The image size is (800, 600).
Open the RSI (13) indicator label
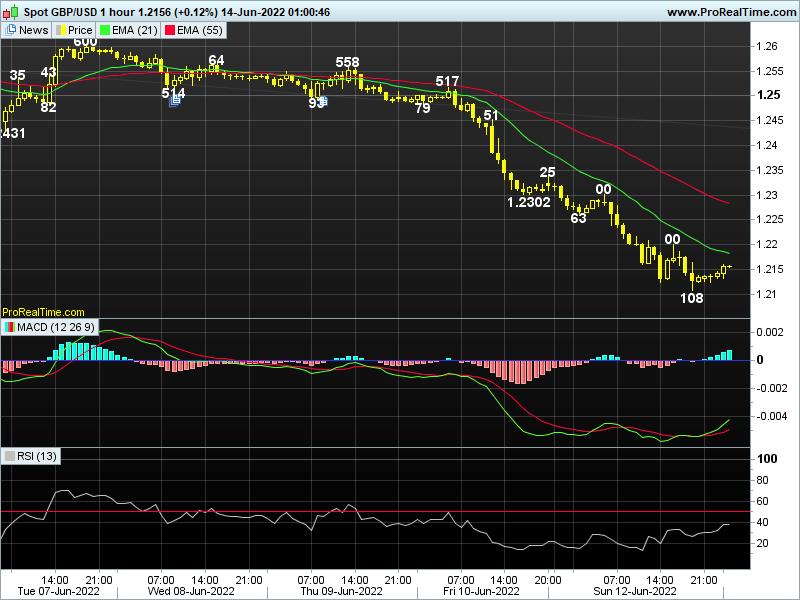point(38,456)
